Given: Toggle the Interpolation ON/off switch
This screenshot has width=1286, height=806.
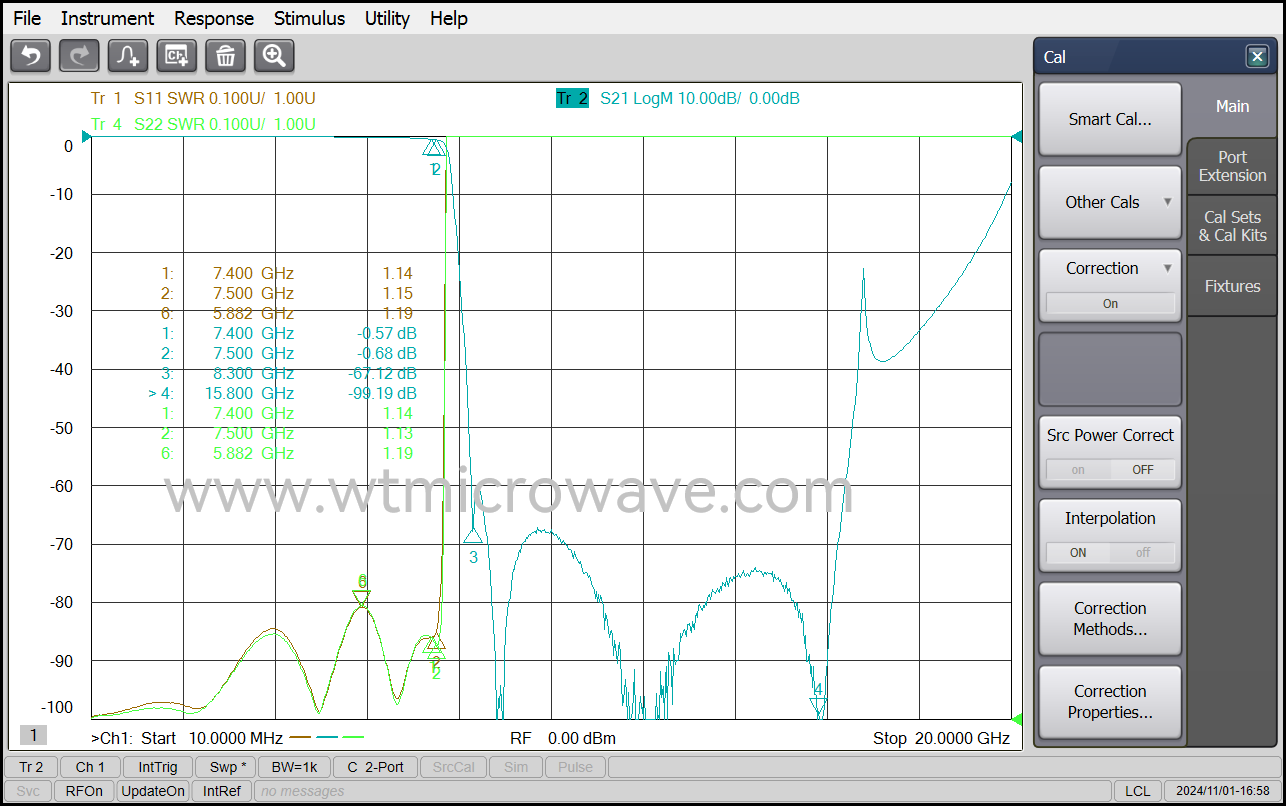Looking at the screenshot, I should tap(1110, 552).
